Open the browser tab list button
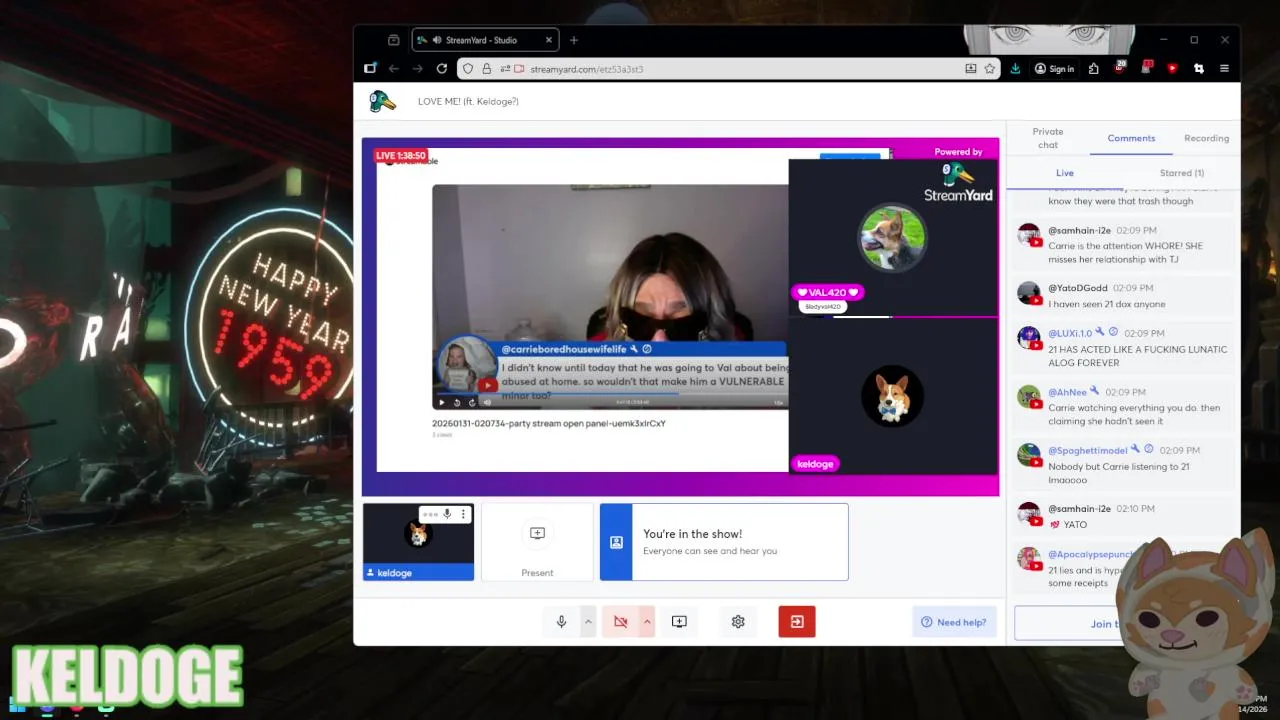Viewport: 1280px width, 720px height. [x=393, y=40]
